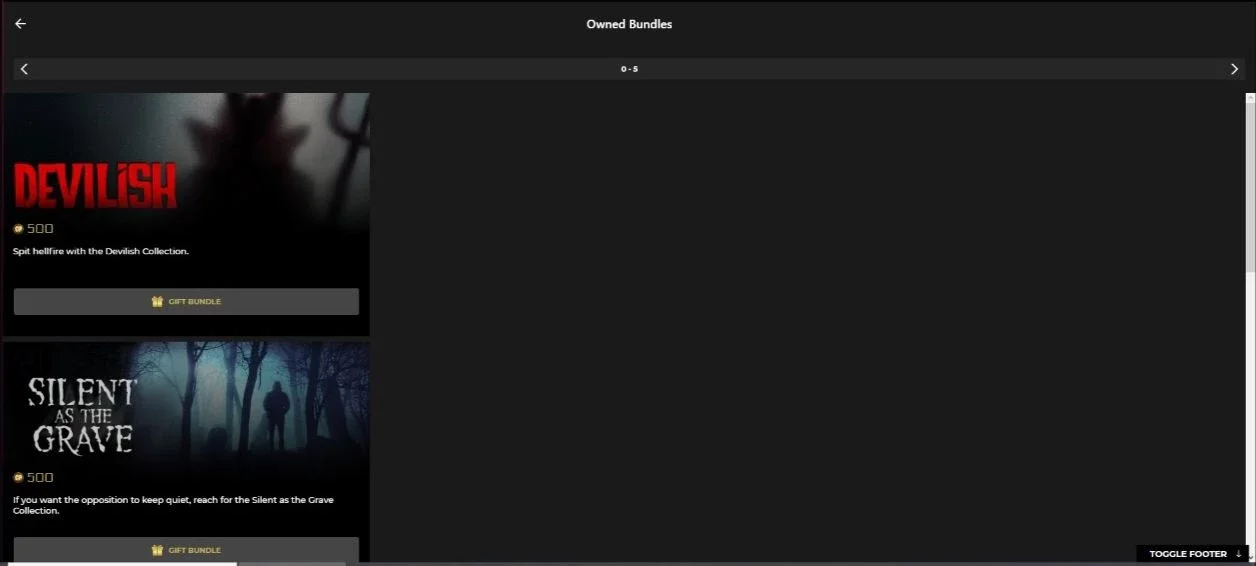This screenshot has height=566, width=1256.
Task: Click 'If you want the opposition' description
Action: (x=172, y=505)
